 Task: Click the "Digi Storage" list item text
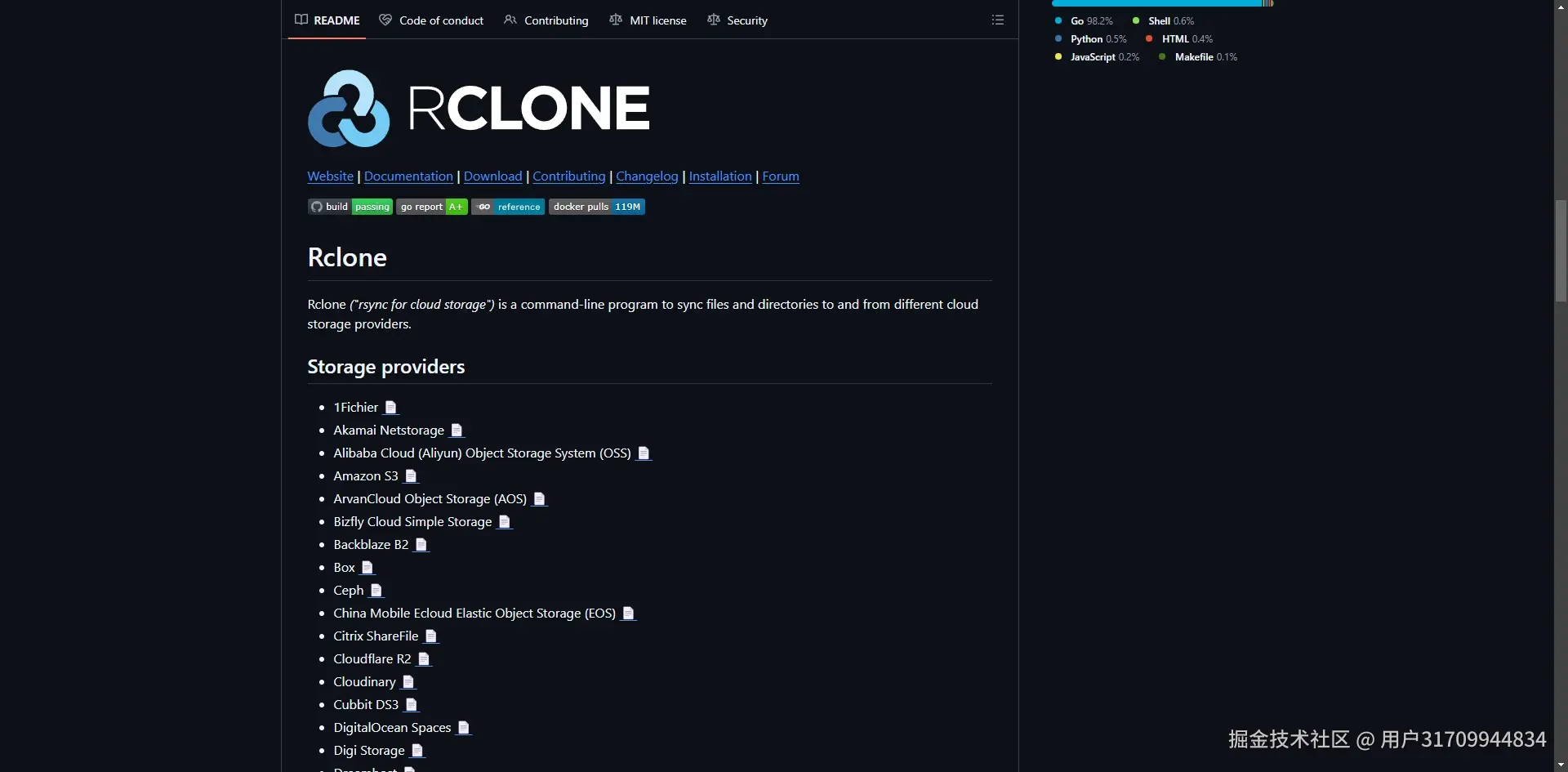point(369,751)
